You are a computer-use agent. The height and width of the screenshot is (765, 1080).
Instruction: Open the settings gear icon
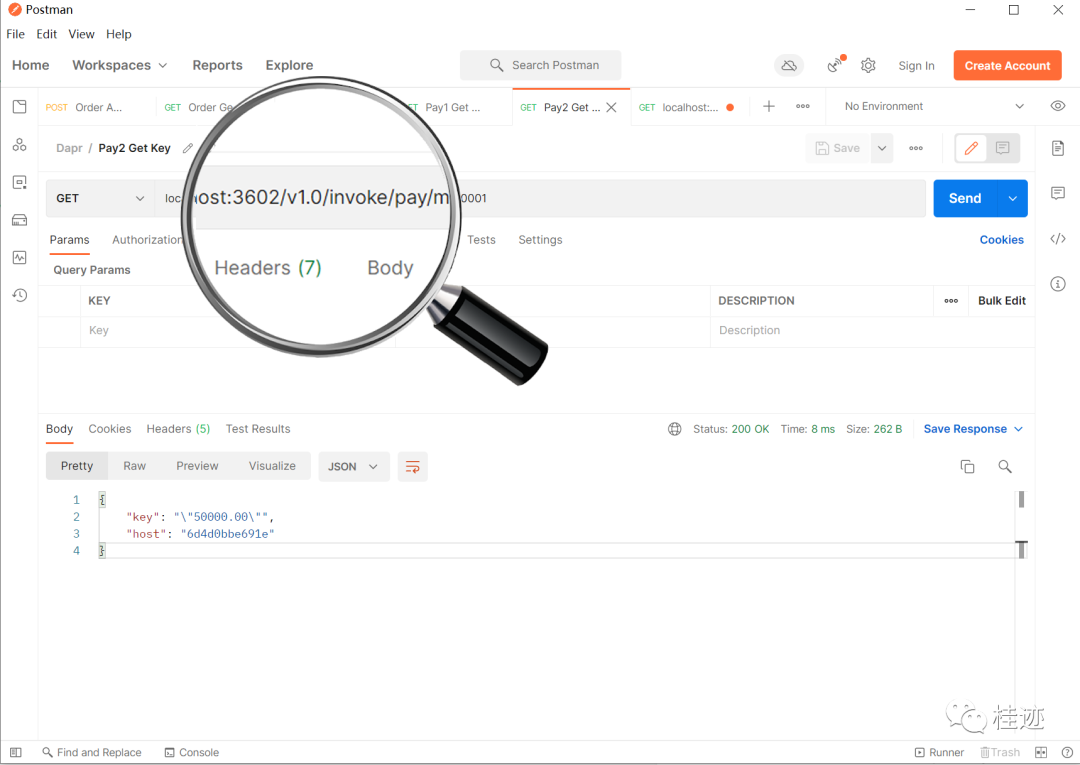tap(868, 65)
